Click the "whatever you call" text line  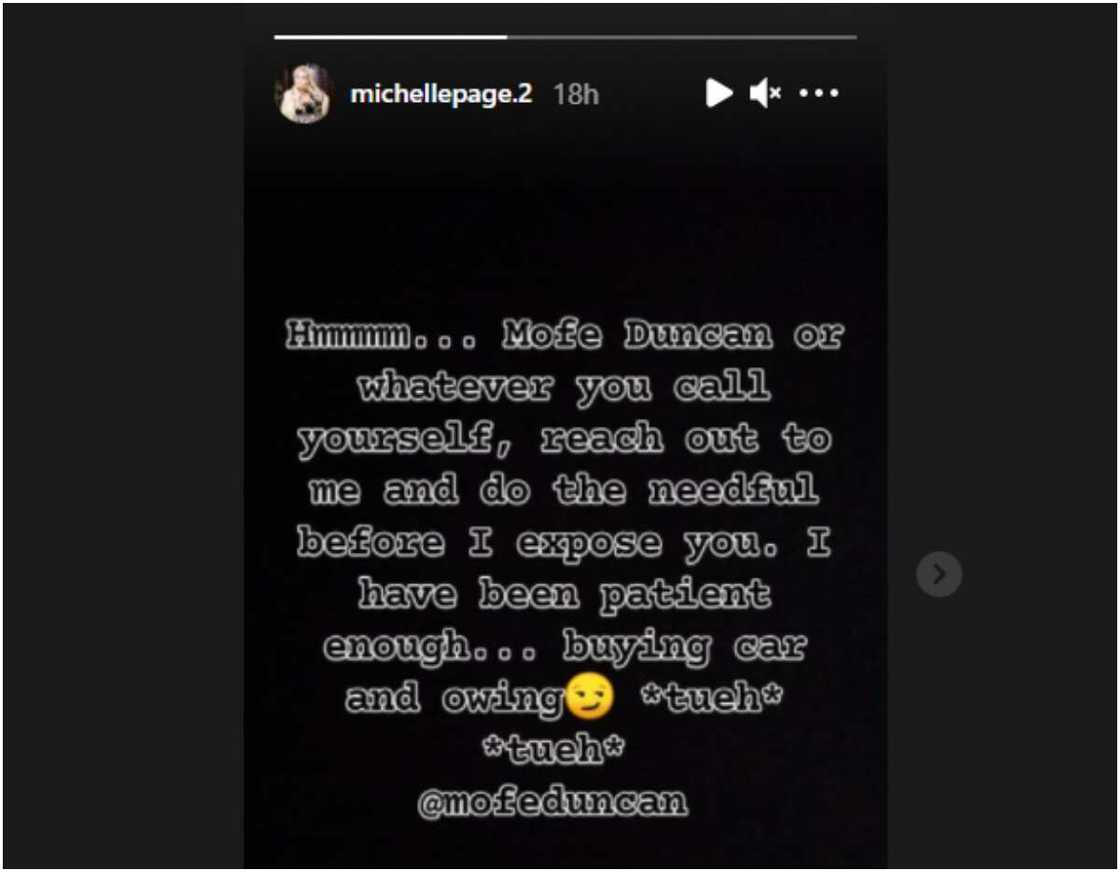(565, 387)
